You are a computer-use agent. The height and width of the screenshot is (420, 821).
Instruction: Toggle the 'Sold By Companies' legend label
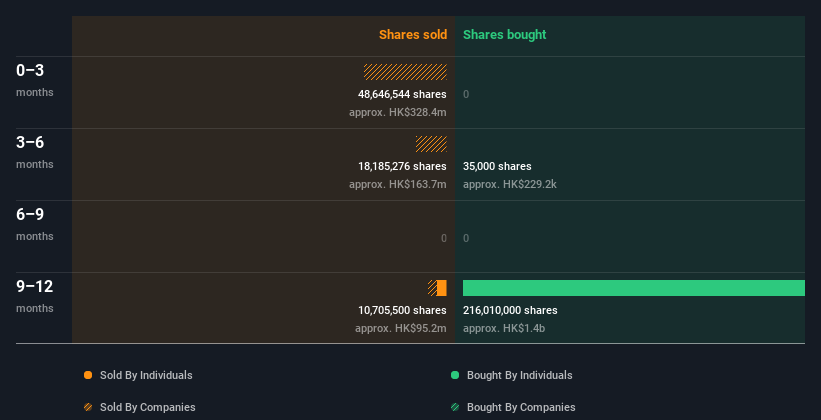point(148,407)
